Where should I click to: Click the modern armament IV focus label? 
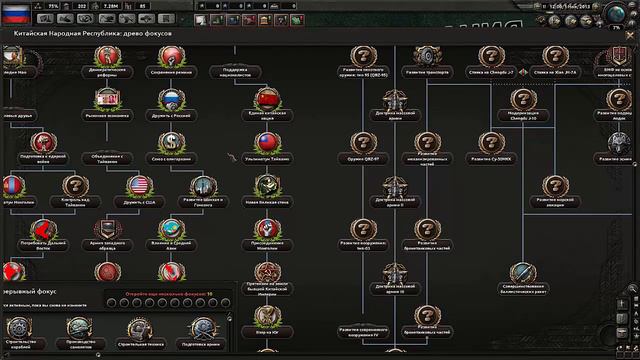(x=363, y=332)
